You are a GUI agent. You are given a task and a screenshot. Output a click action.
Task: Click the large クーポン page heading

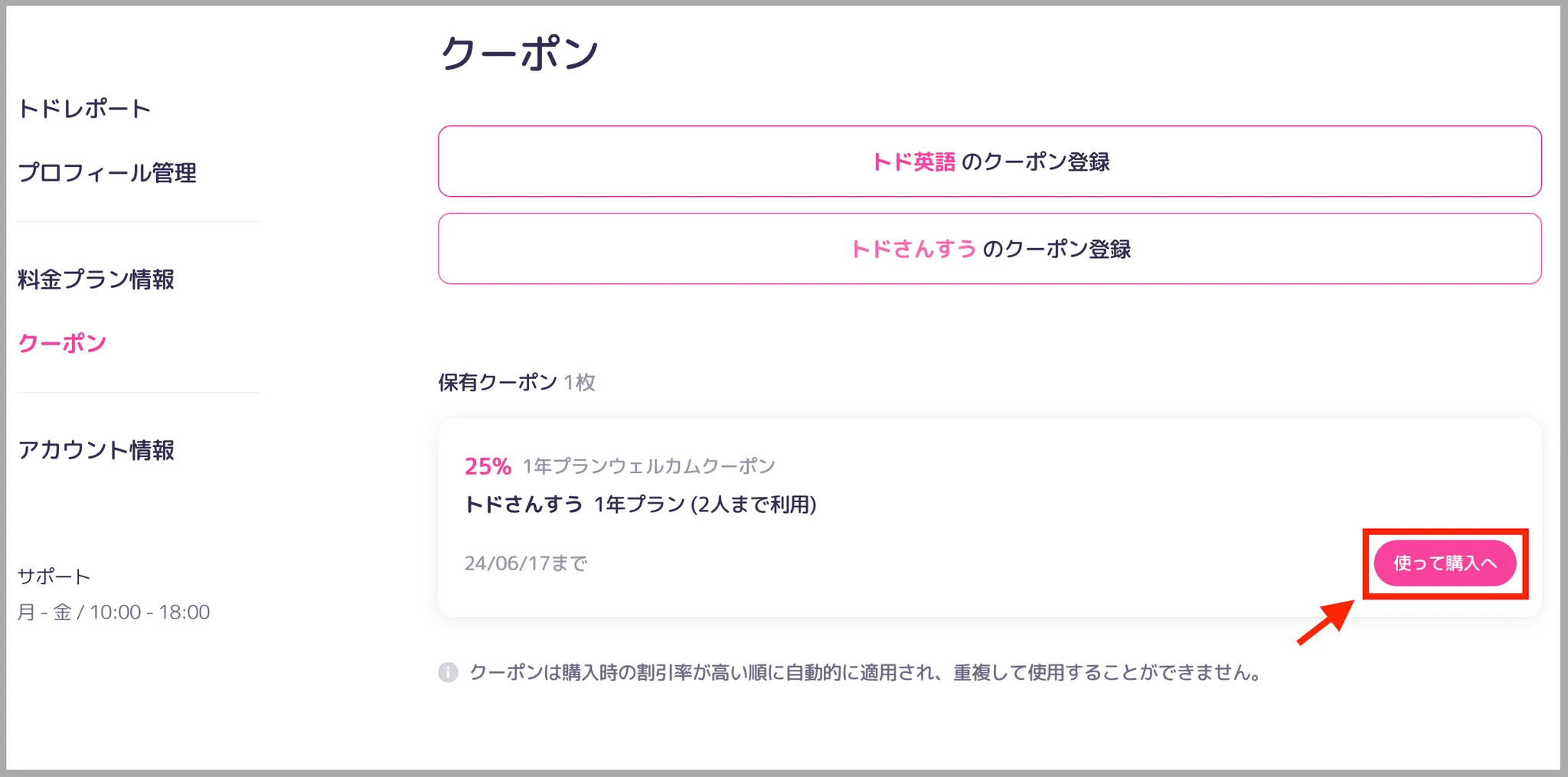click(520, 54)
